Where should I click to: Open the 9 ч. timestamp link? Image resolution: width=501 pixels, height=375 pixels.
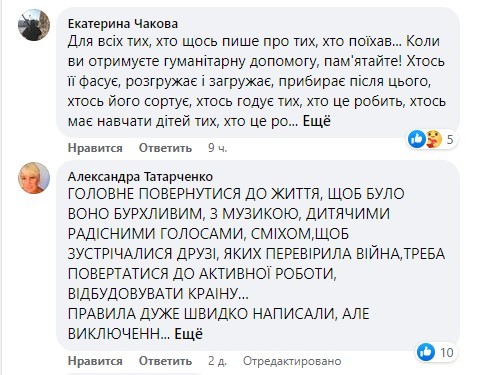pos(217,148)
